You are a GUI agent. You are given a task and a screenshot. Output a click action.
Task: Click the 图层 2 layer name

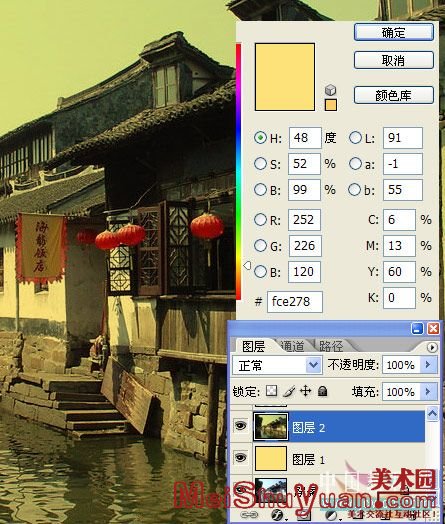308,427
